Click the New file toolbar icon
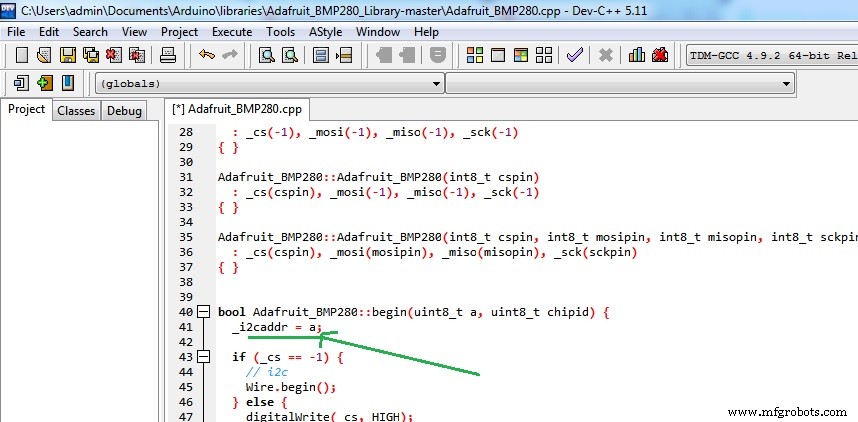Viewport: 858px width, 422px height. pos(20,55)
